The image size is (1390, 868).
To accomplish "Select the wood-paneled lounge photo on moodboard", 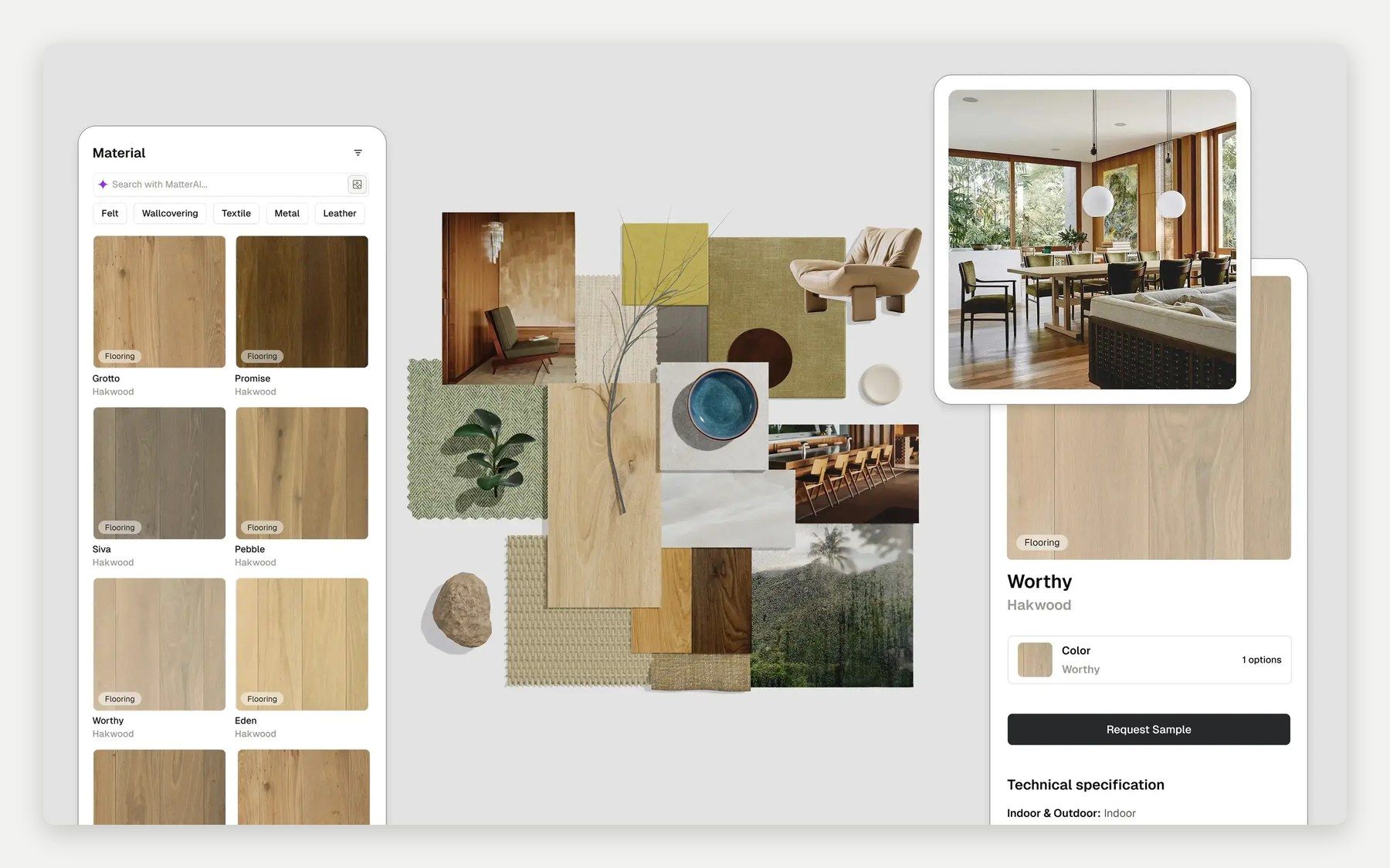I will coord(508,298).
